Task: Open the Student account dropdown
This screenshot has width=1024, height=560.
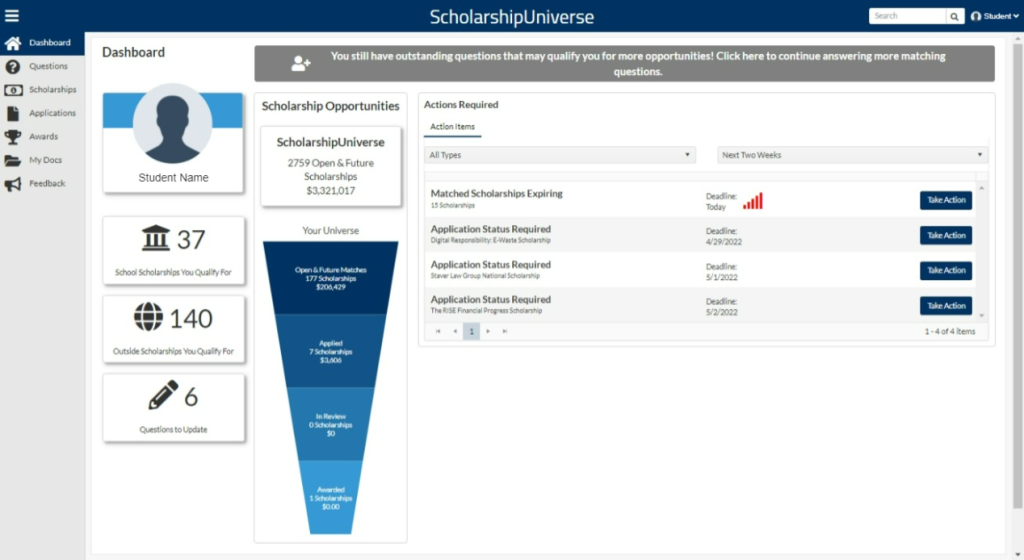Action: point(994,16)
